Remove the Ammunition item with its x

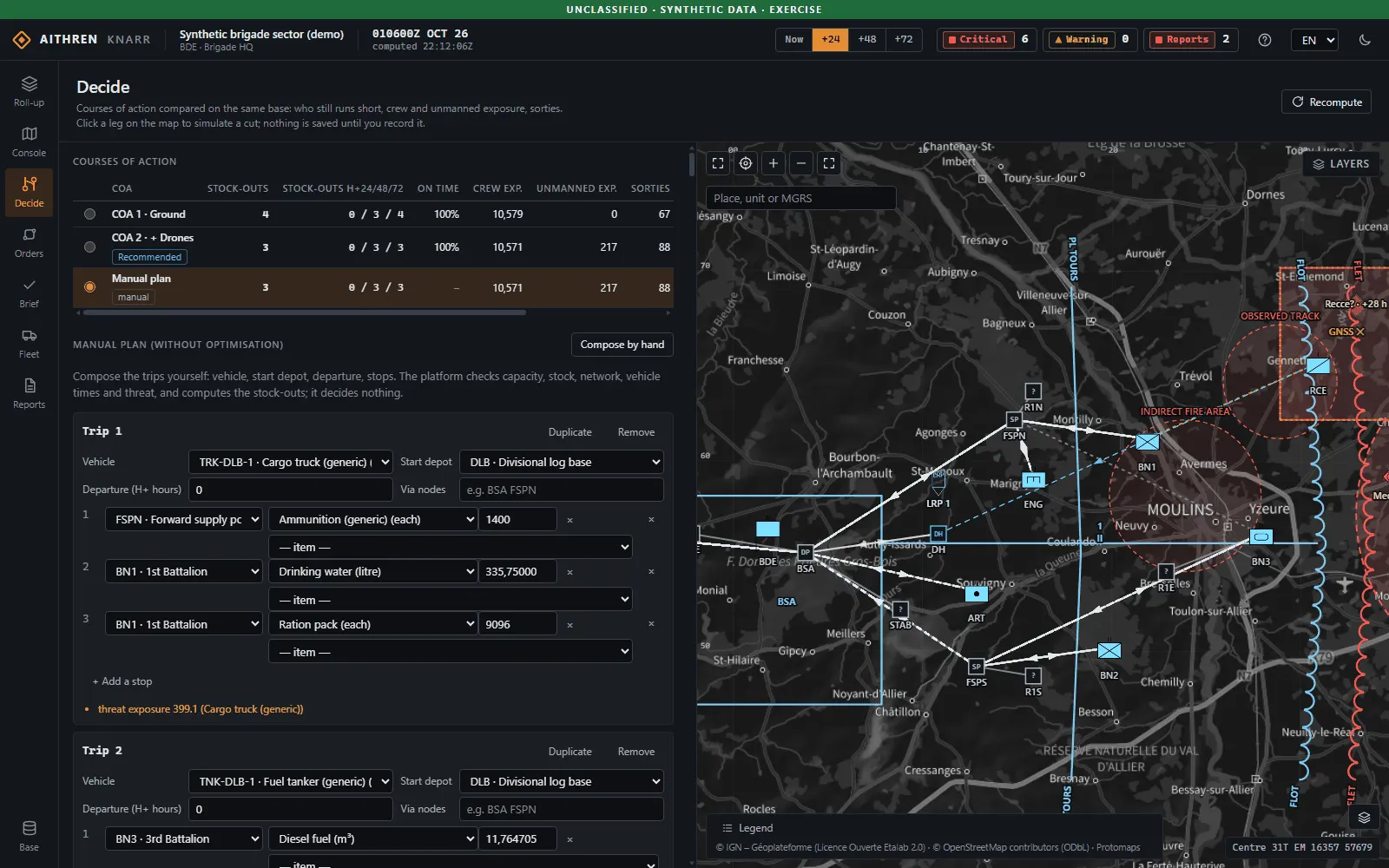pyautogui.click(x=569, y=520)
